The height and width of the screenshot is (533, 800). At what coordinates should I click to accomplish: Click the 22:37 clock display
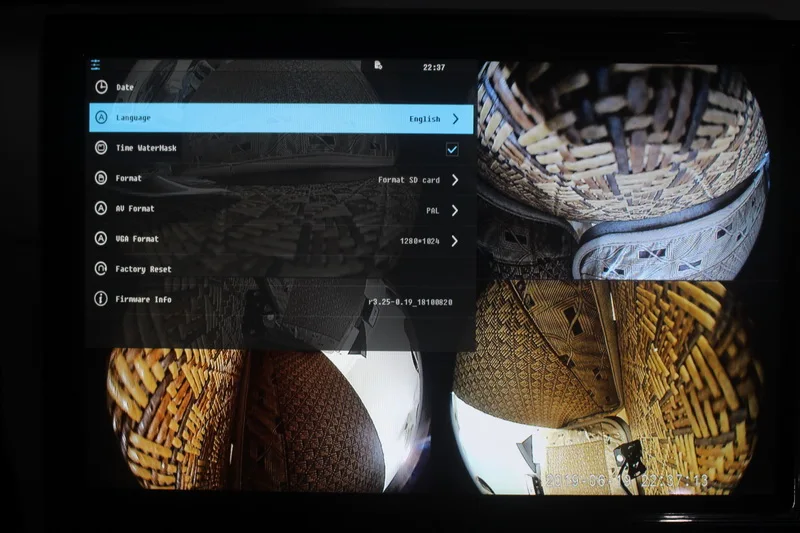[x=434, y=67]
